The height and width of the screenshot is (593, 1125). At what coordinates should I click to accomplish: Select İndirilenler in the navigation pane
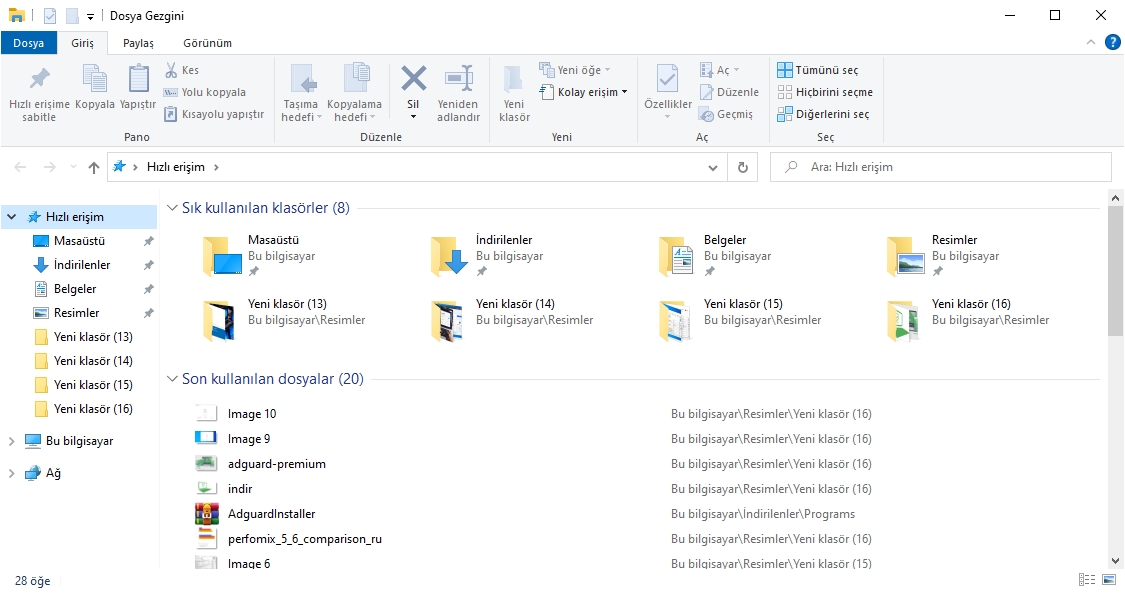click(82, 265)
